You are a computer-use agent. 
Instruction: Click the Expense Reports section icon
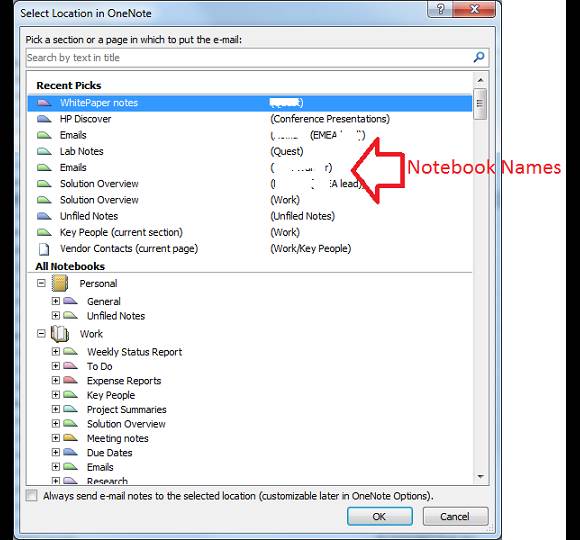click(x=70, y=380)
